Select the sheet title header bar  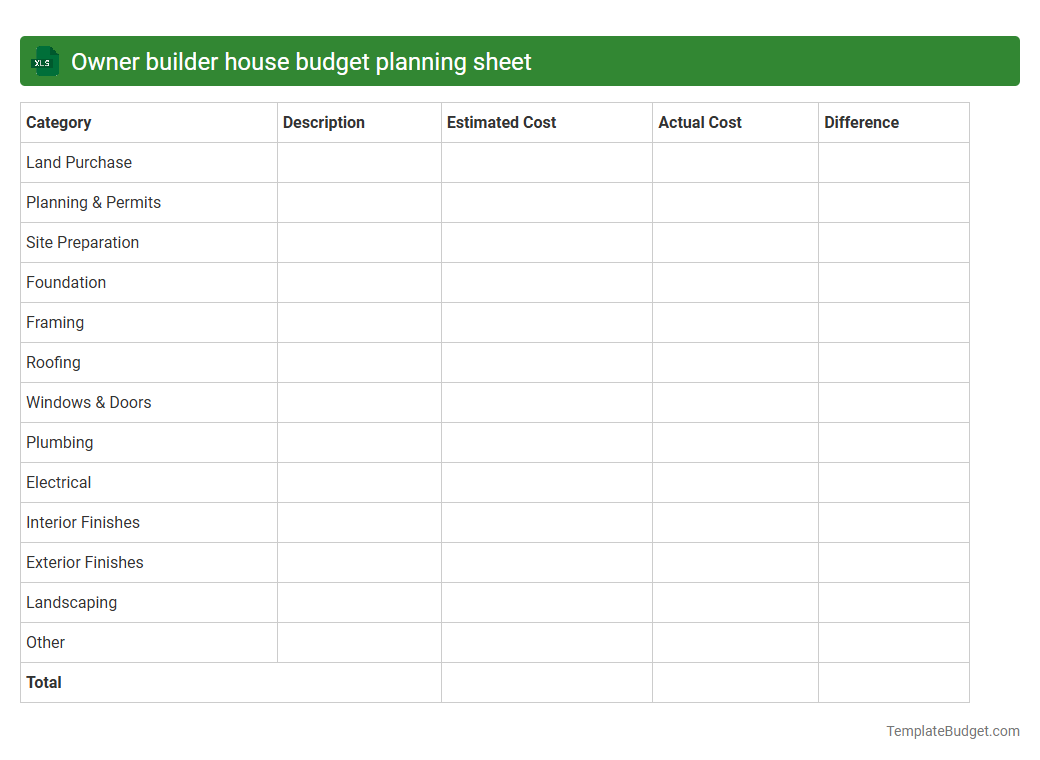point(520,61)
